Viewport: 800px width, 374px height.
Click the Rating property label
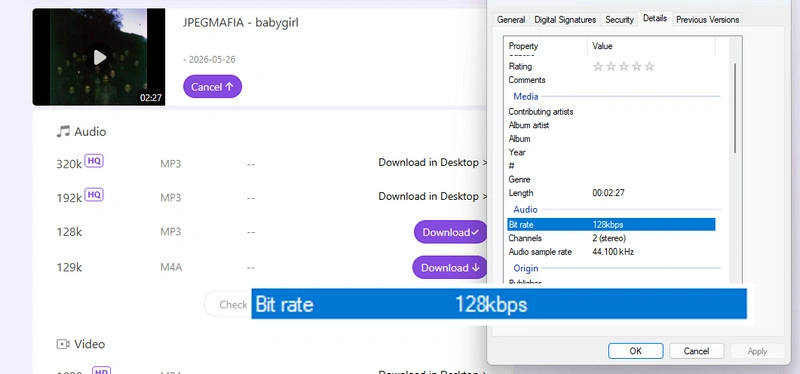[520, 66]
